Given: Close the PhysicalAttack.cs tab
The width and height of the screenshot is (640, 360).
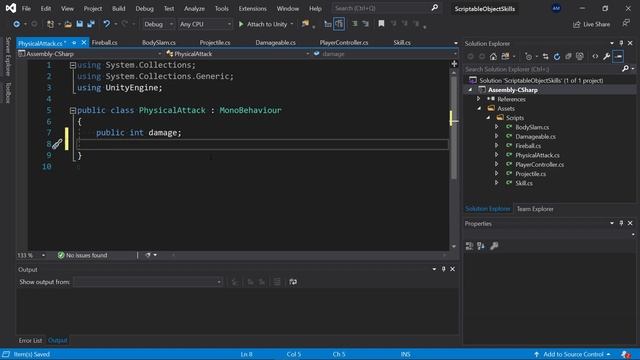Looking at the screenshot, I should click(84, 42).
